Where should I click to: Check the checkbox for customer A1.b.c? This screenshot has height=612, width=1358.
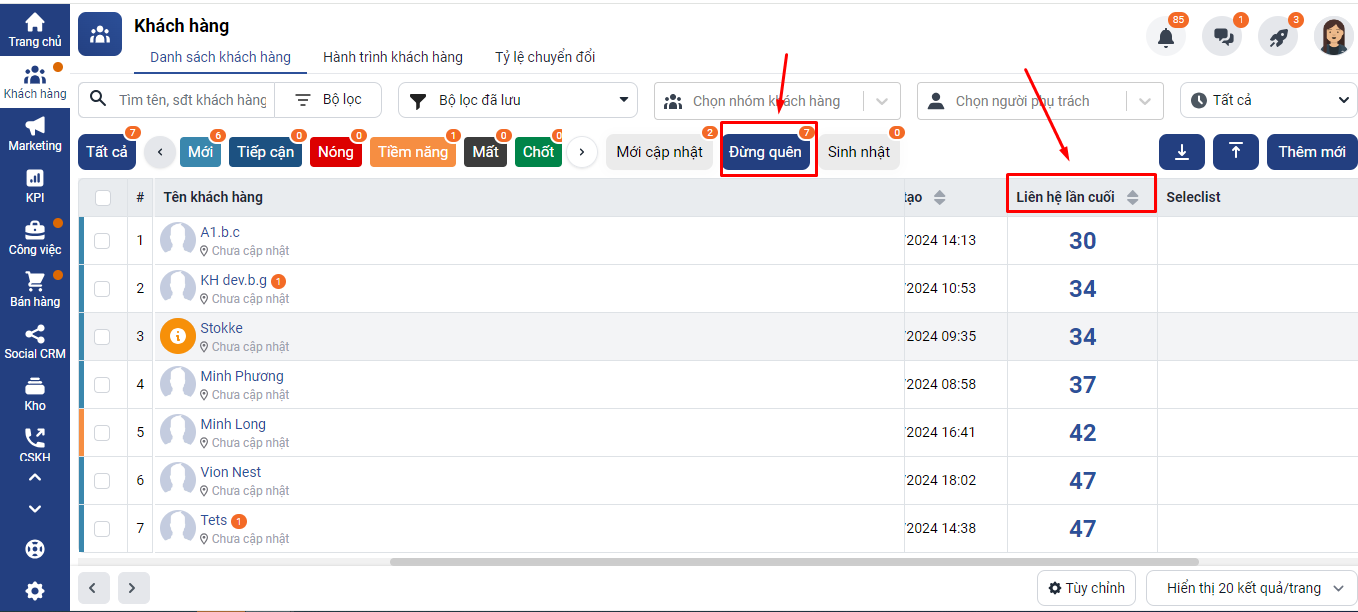click(104, 239)
